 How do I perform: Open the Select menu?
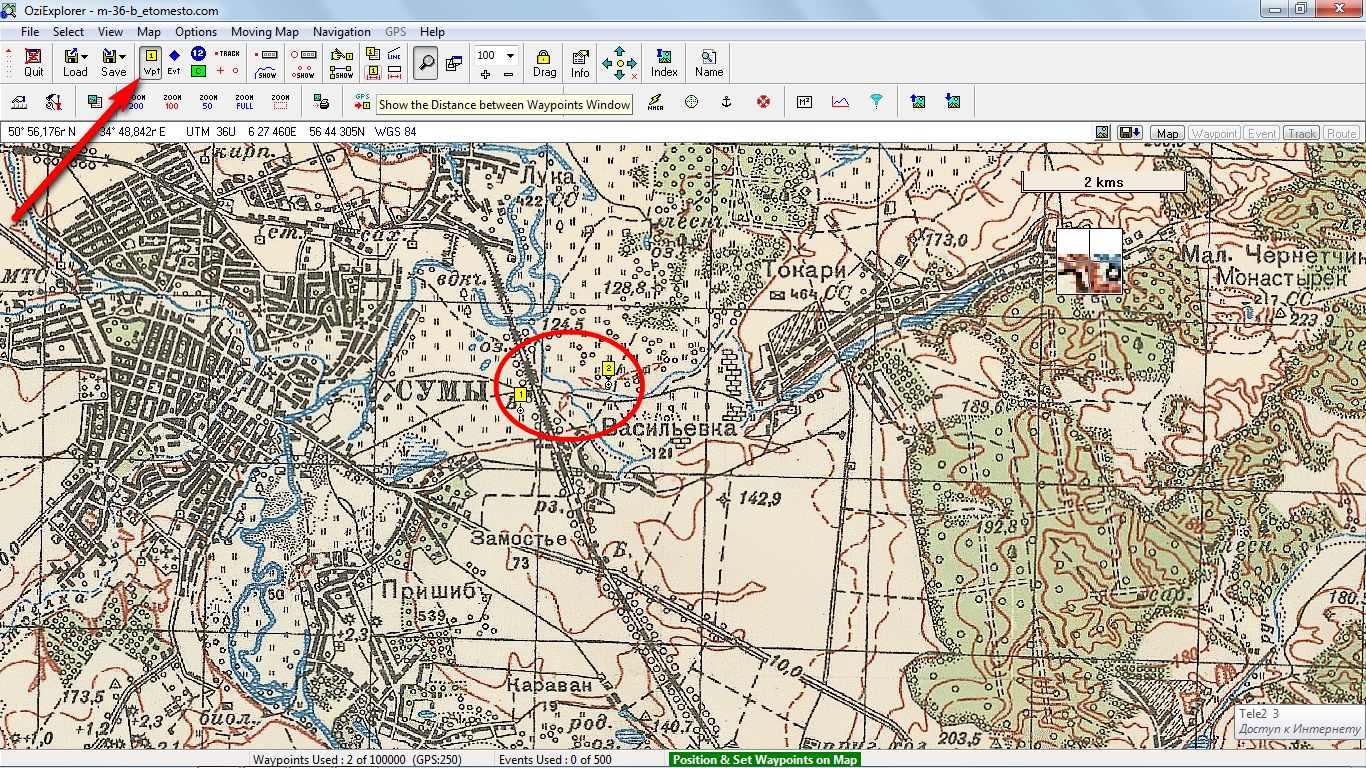coord(69,32)
